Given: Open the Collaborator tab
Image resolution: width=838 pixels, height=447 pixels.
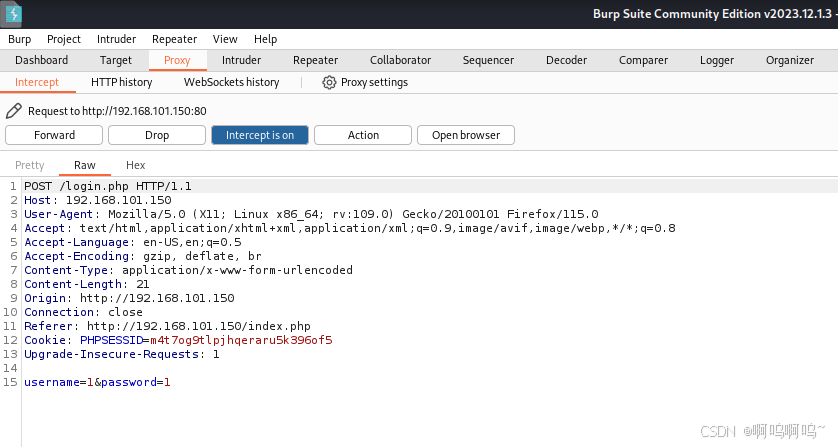Looking at the screenshot, I should tap(400, 60).
